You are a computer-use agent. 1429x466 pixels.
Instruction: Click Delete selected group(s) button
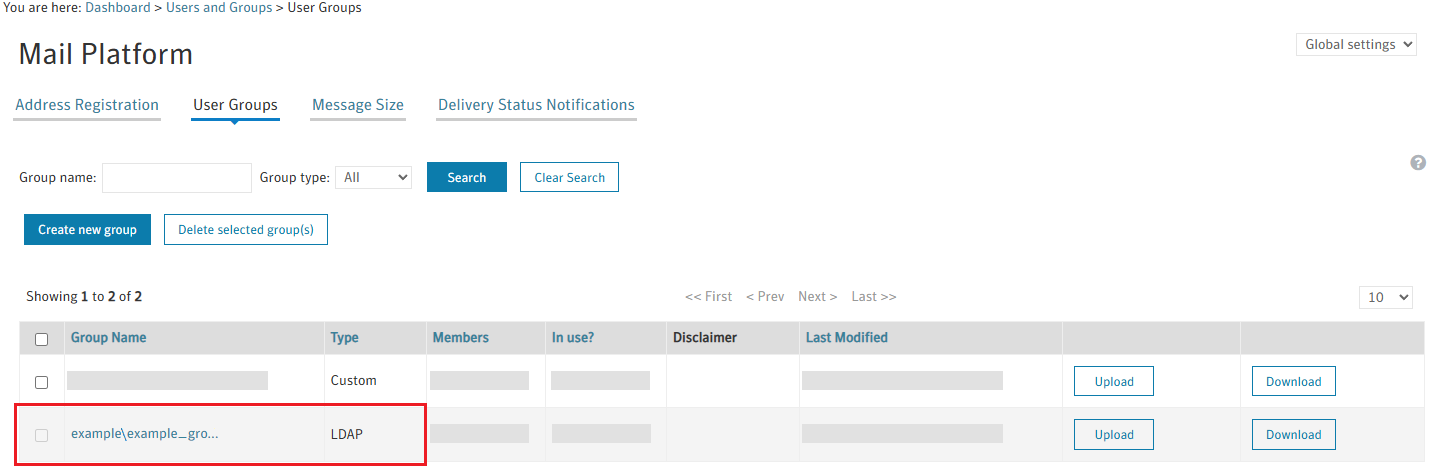(x=246, y=230)
